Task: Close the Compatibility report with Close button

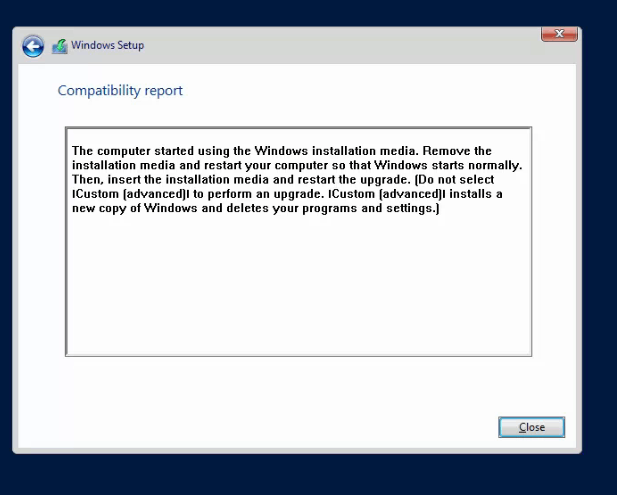Action: click(531, 427)
